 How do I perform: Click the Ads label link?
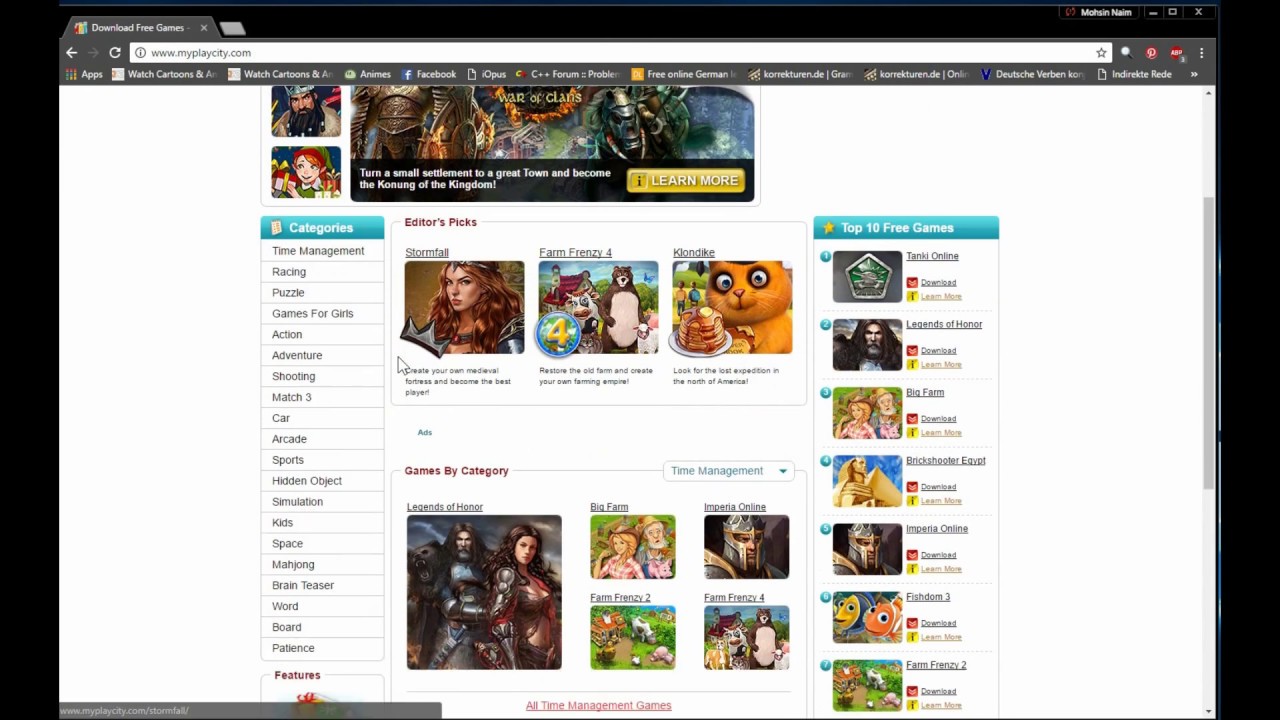click(425, 433)
